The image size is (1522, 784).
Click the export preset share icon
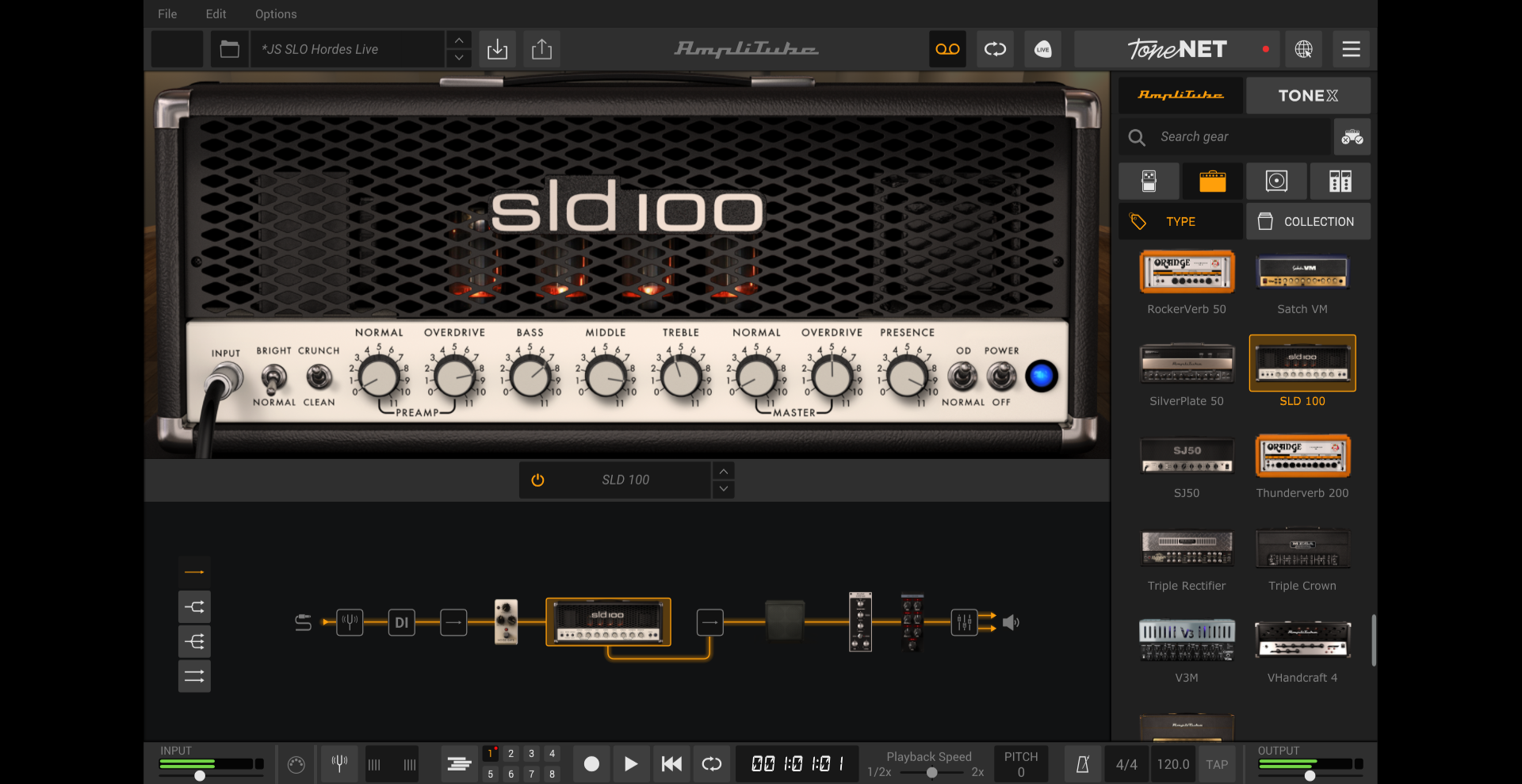click(x=541, y=49)
